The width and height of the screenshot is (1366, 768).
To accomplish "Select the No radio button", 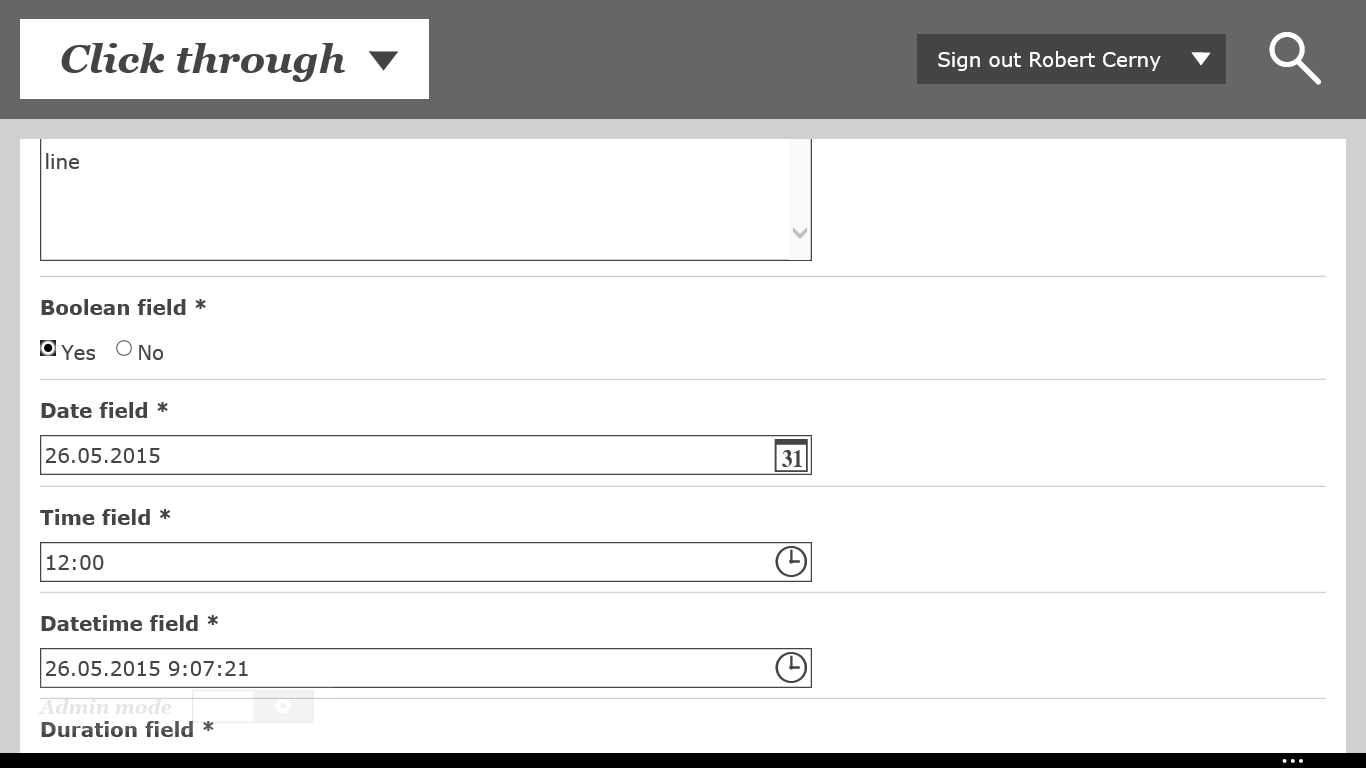I will click(x=124, y=349).
